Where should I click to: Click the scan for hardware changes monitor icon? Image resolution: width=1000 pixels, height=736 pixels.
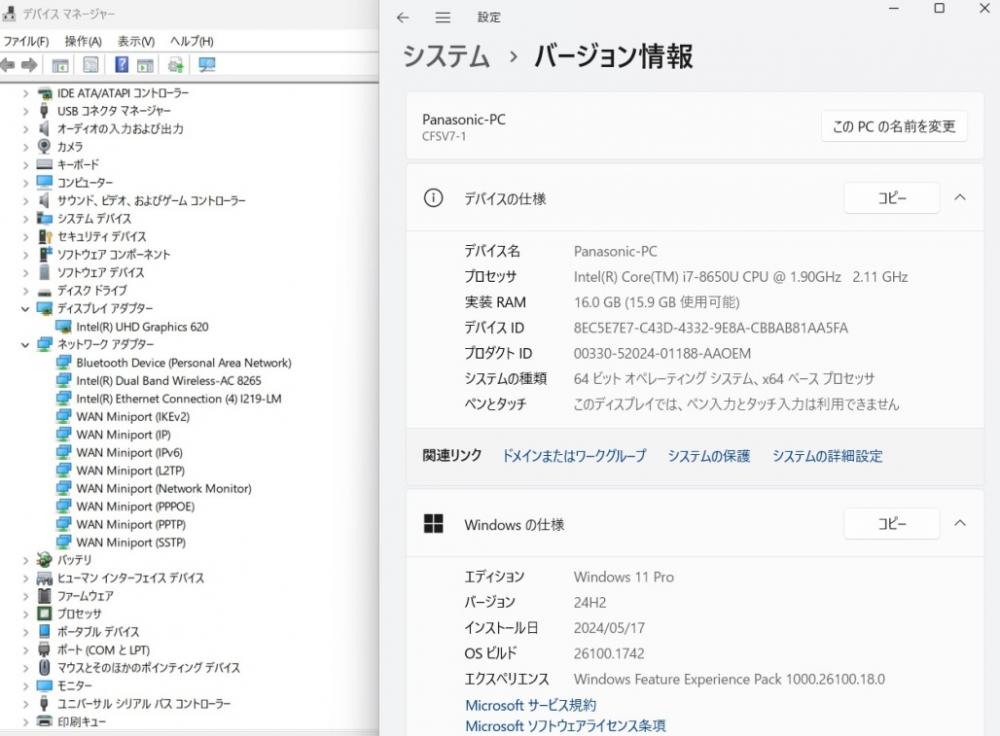coord(207,64)
